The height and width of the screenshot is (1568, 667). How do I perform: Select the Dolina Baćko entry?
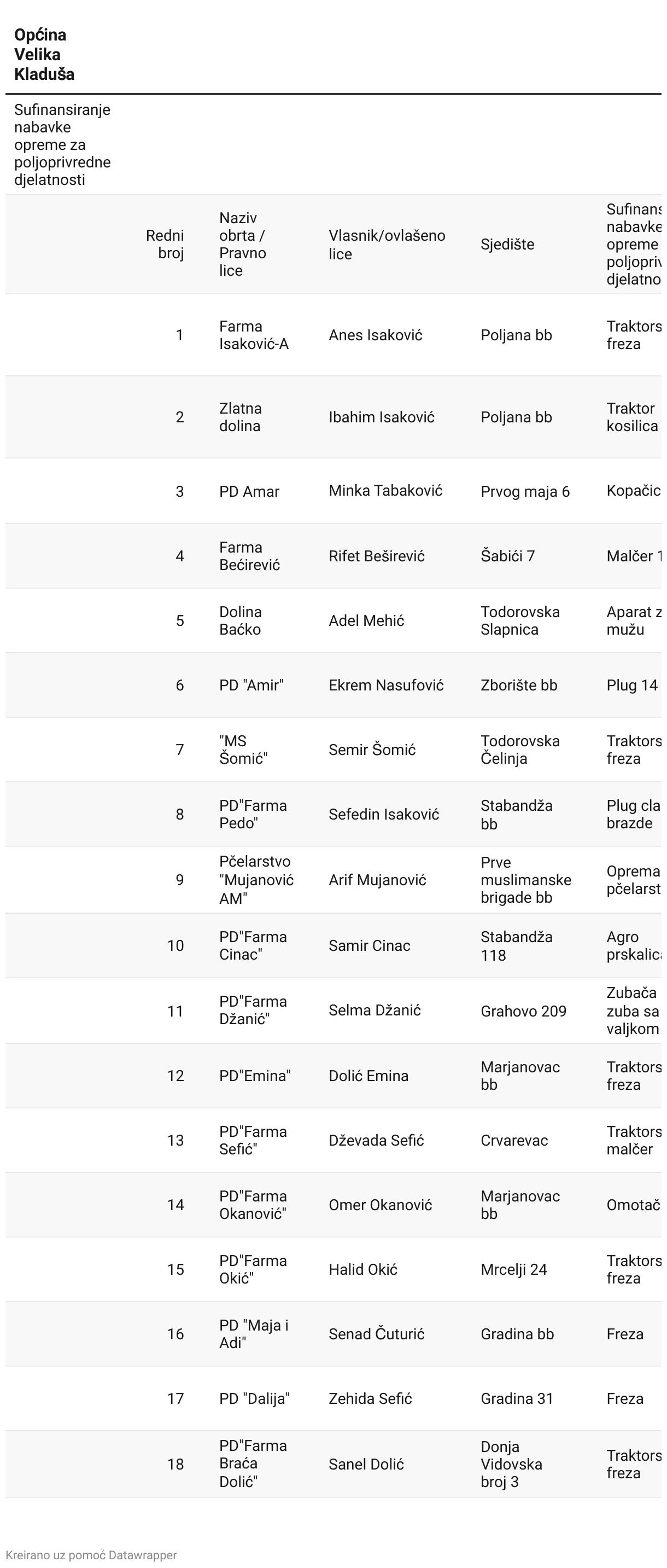(240, 620)
